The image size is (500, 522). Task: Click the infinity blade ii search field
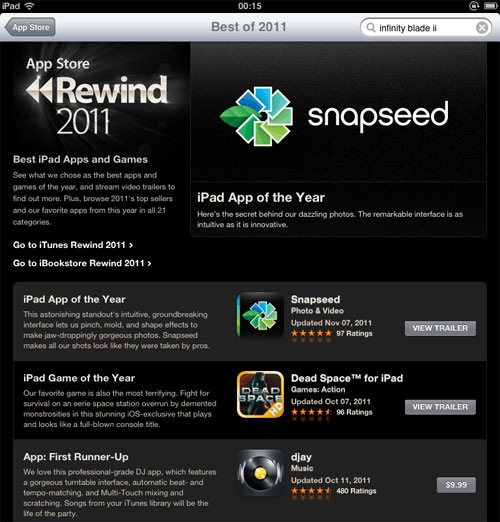[426, 28]
